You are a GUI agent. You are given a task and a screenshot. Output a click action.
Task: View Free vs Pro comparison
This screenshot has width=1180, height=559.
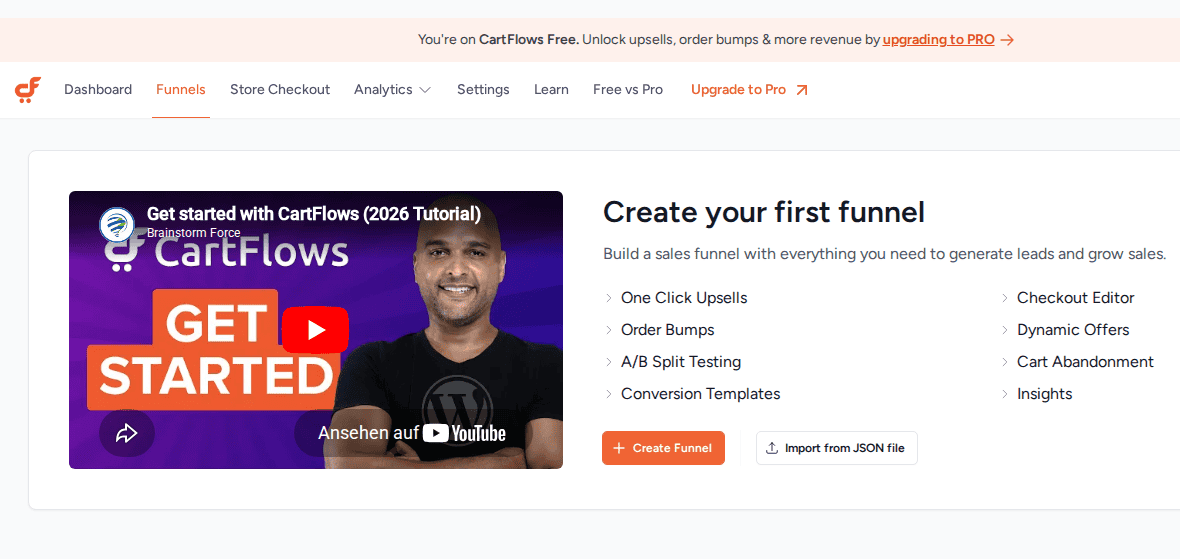pyautogui.click(x=628, y=90)
